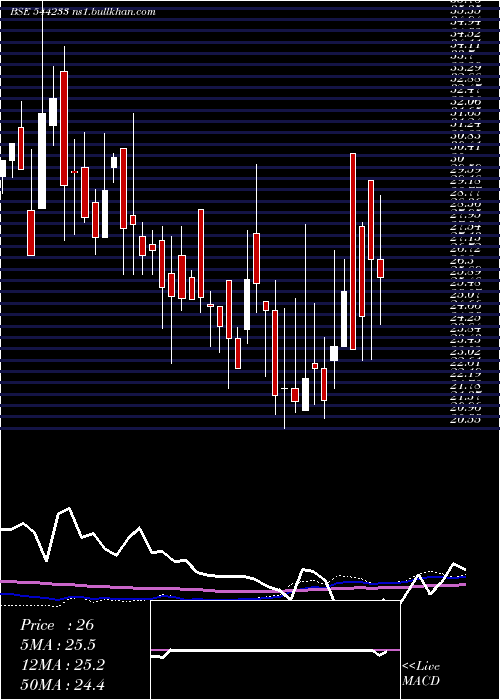This screenshot has height=700, width=500.
Task: Click the 30 price axis label
Action: pyautogui.click(x=456, y=159)
